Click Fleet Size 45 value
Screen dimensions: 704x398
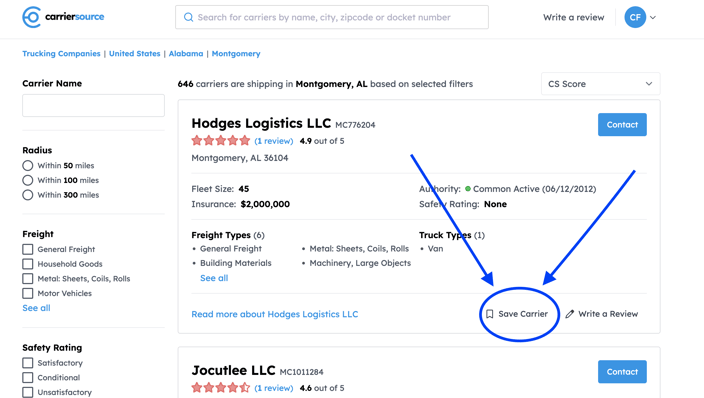tap(244, 189)
